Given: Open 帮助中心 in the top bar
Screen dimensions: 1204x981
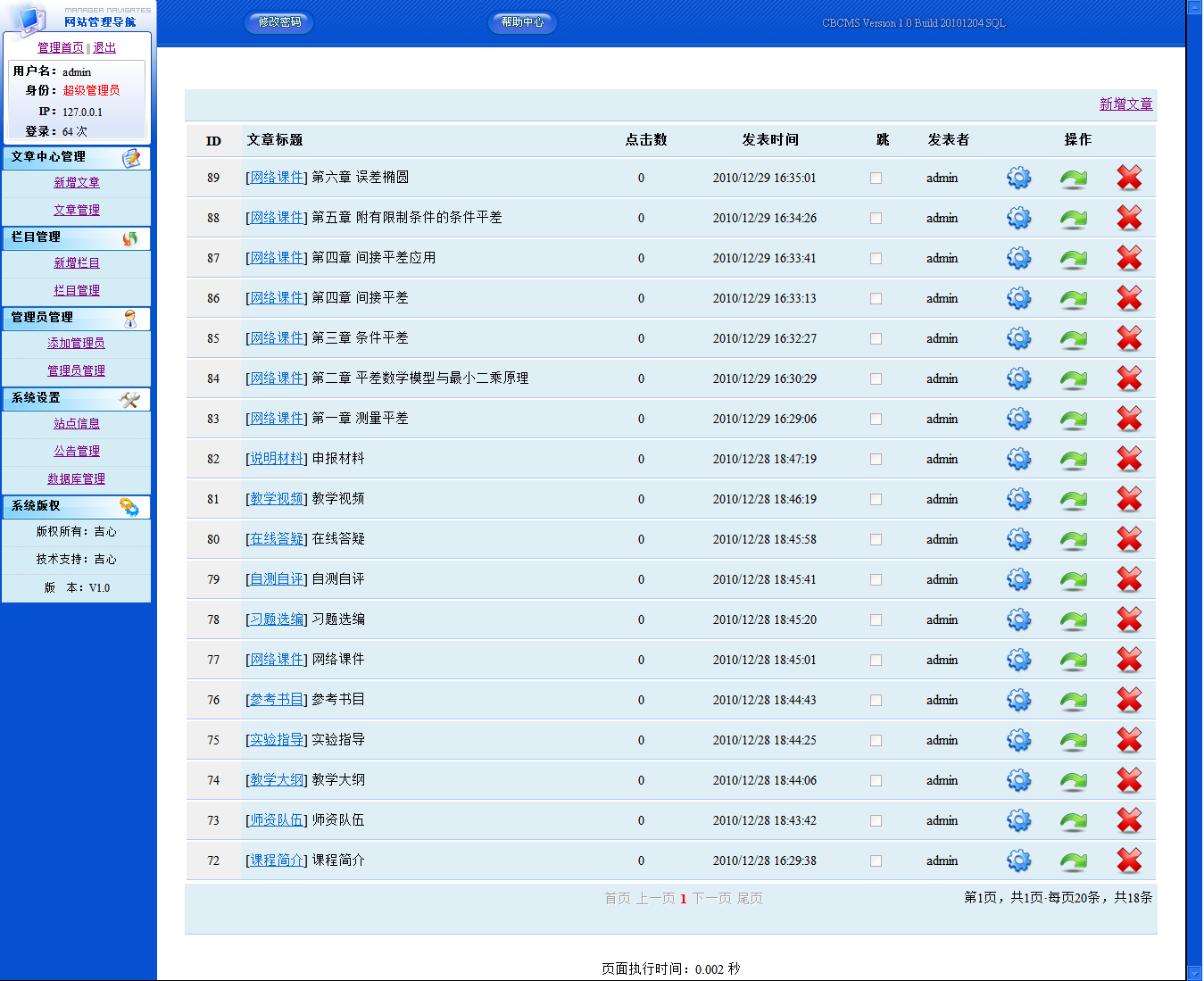Looking at the screenshot, I should pyautogui.click(x=522, y=22).
